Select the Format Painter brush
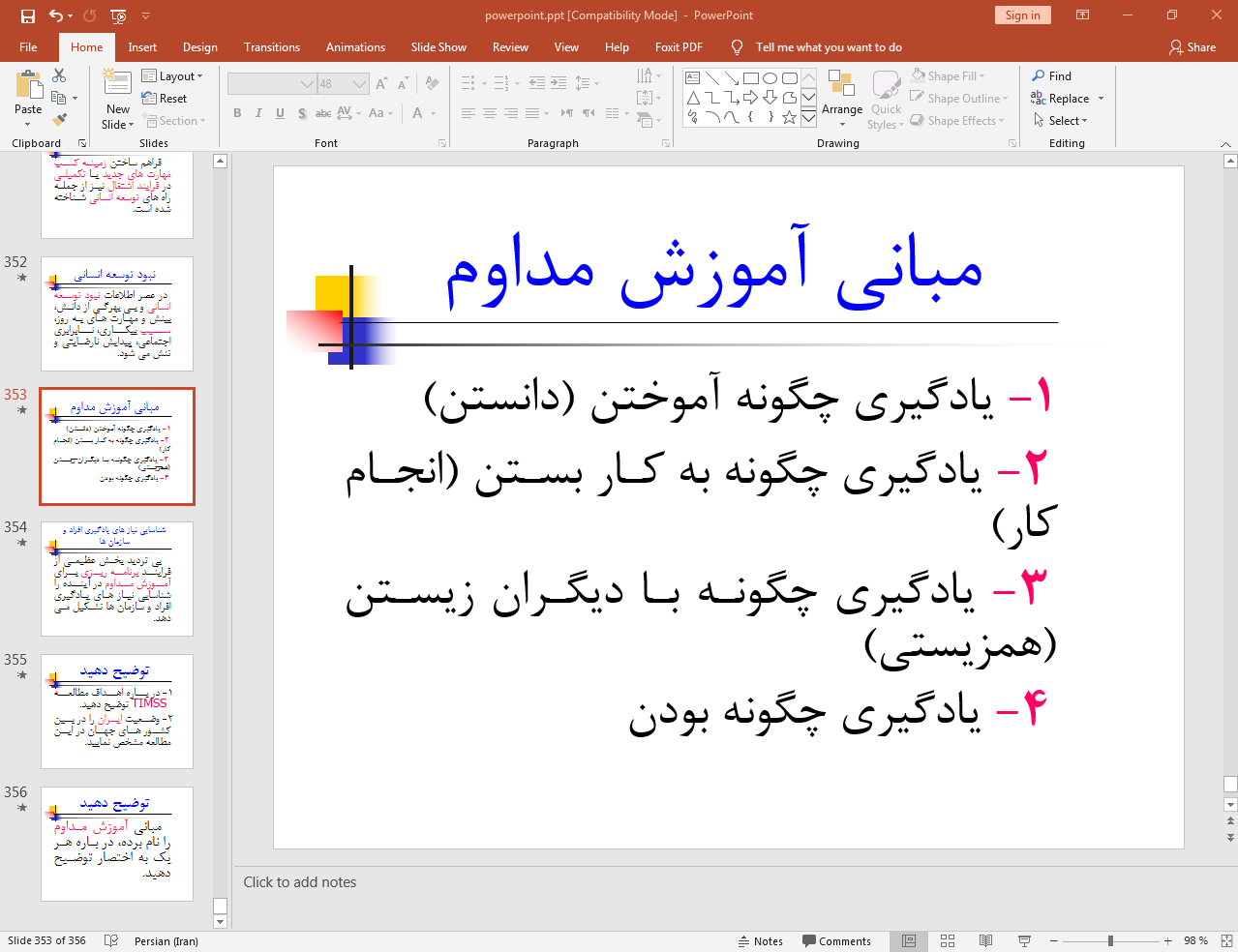This screenshot has height=952, width=1238. 59,120
